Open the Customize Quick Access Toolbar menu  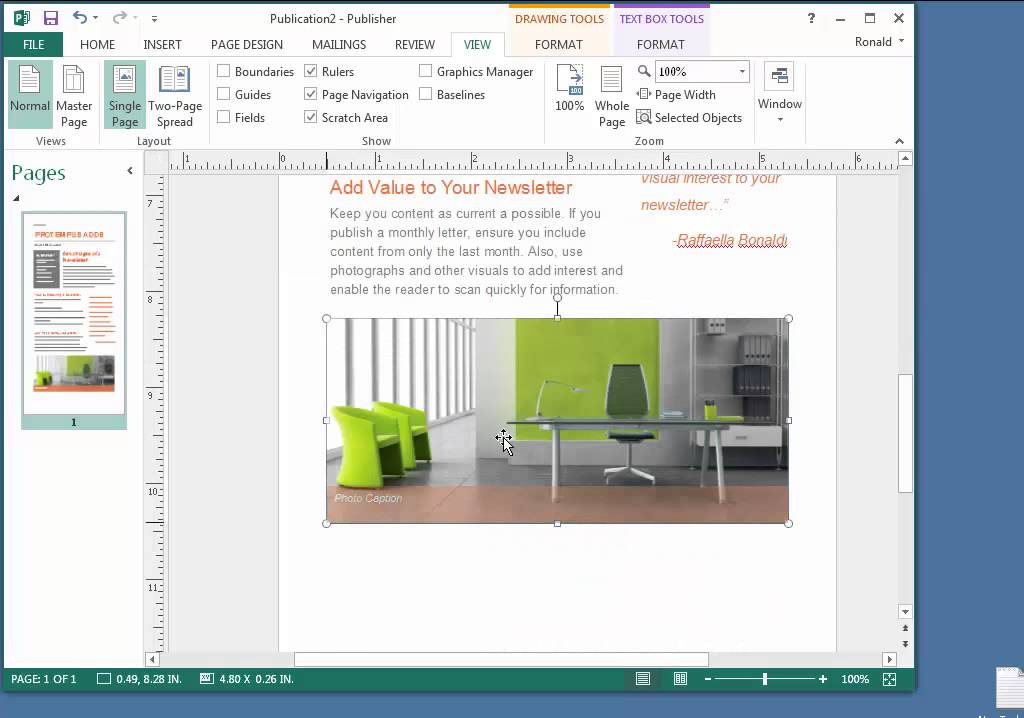154,19
